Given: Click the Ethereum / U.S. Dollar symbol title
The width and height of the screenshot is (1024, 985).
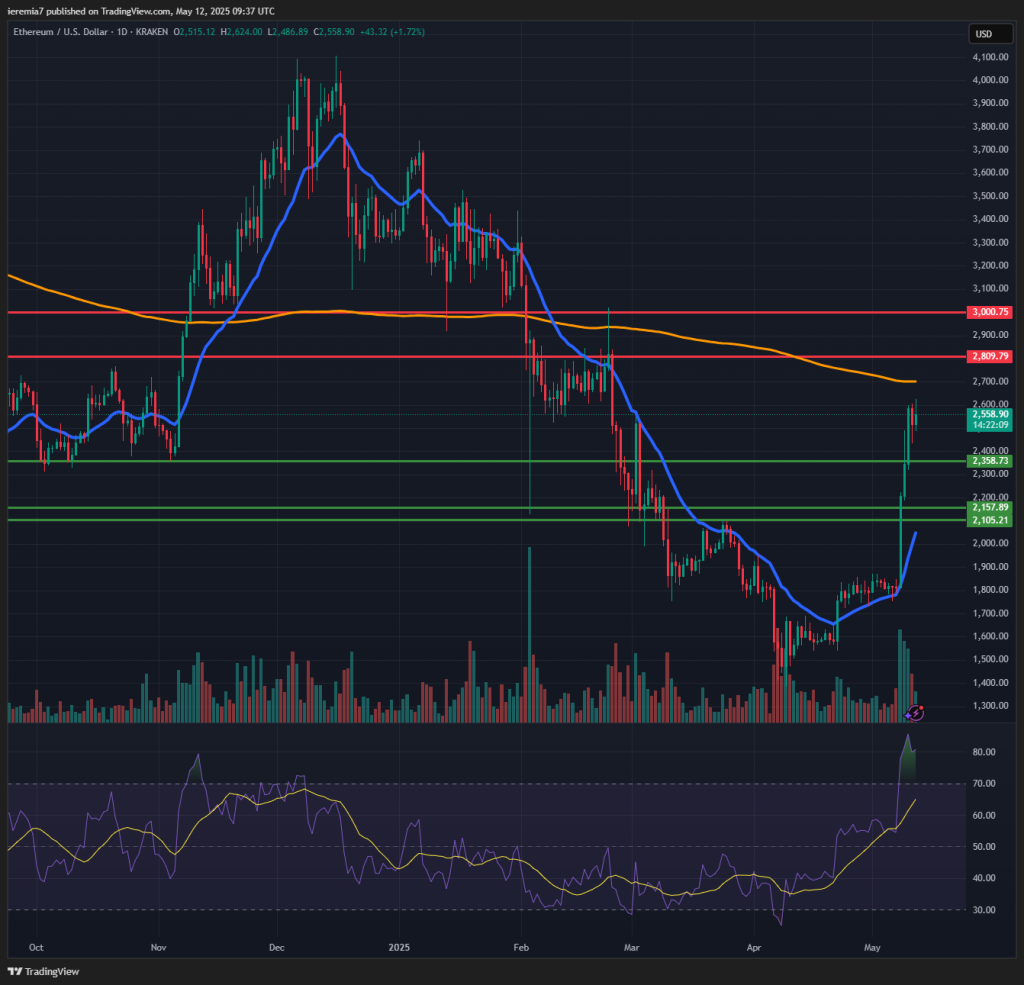Looking at the screenshot, I should tap(61, 31).
